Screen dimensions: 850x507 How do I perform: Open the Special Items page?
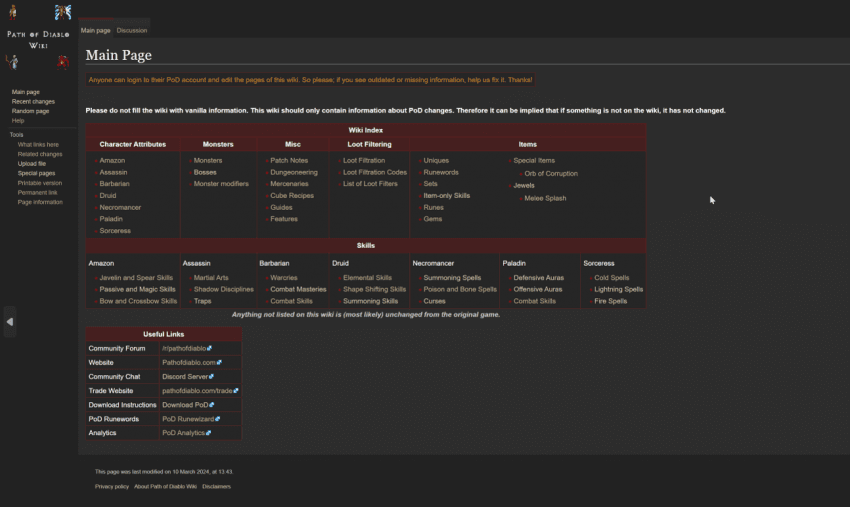coord(534,161)
